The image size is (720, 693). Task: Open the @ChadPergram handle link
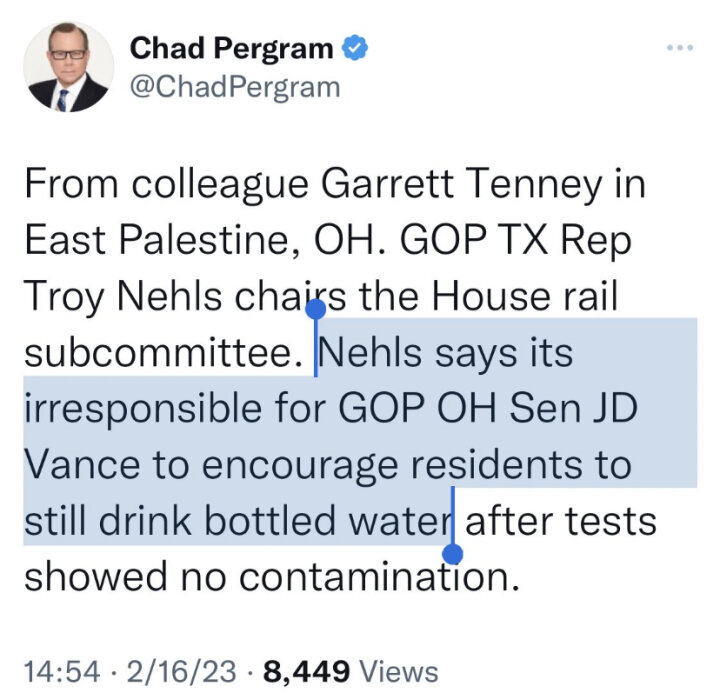235,86
